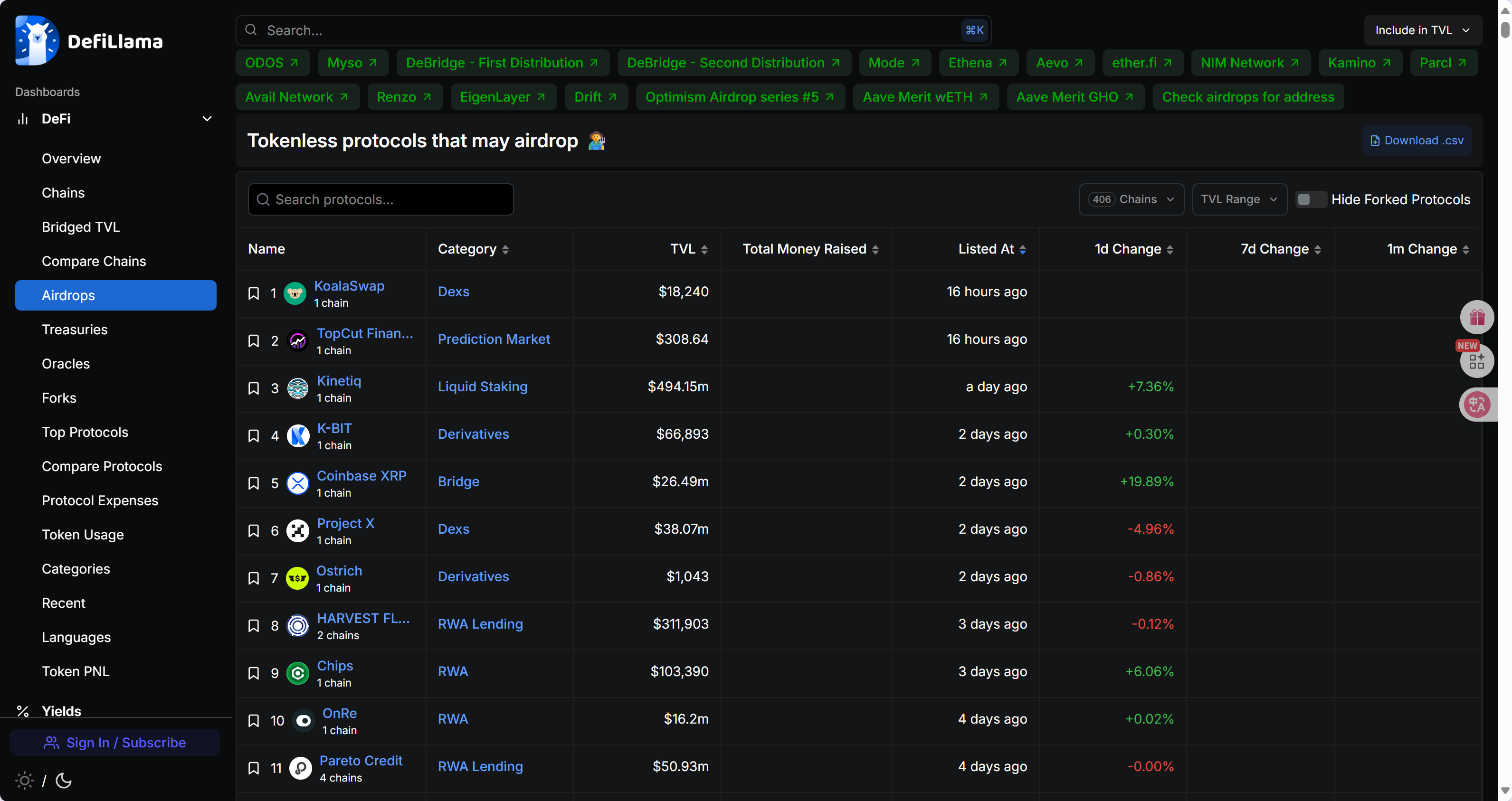This screenshot has width=1512, height=801.
Task: Open Kamino airdrop link
Action: point(1360,63)
